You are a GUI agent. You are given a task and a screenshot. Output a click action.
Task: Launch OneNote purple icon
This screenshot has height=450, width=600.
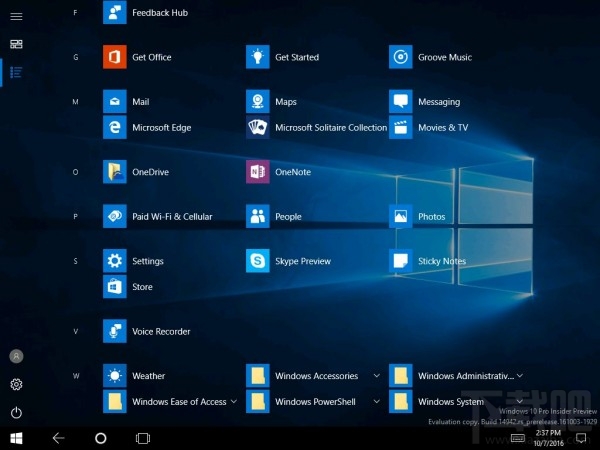click(258, 172)
